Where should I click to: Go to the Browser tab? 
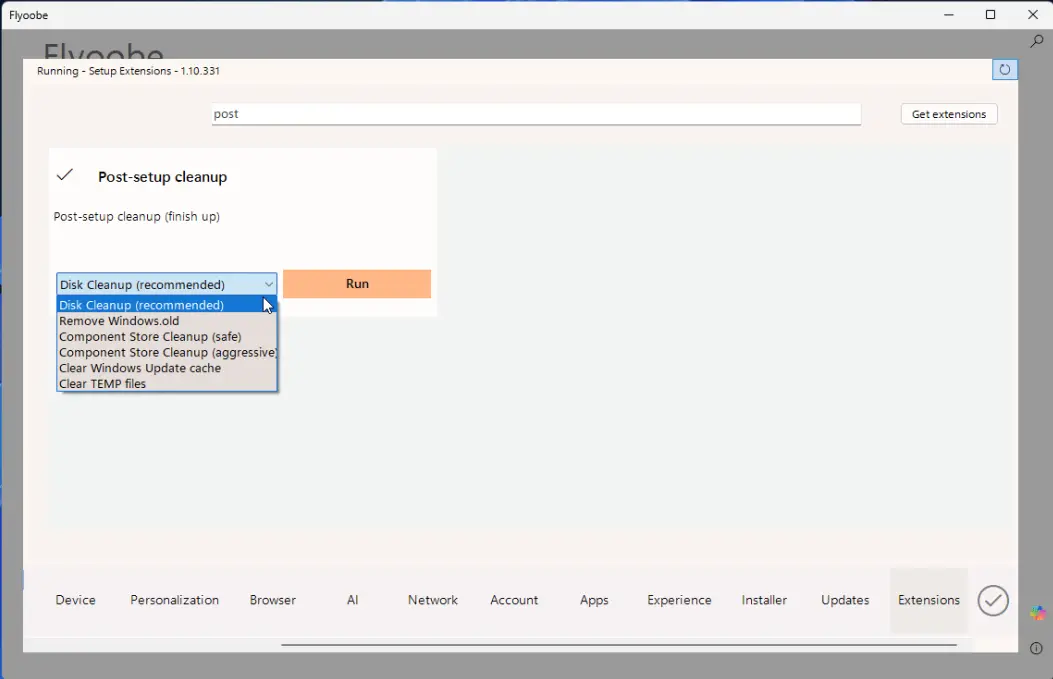click(273, 600)
